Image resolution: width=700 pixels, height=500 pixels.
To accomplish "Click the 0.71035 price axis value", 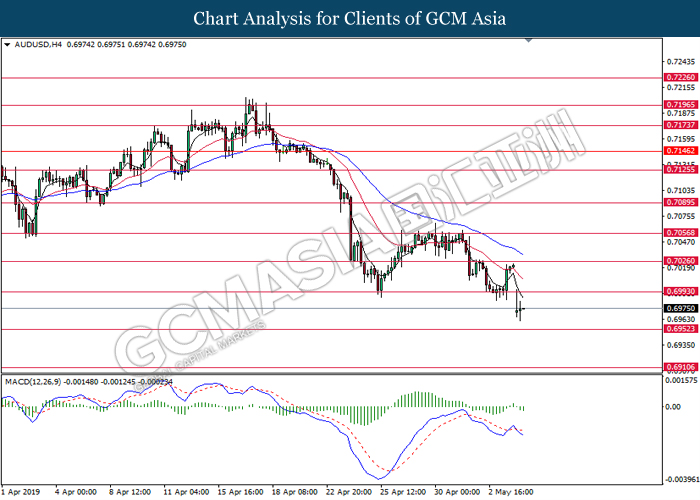I will coord(681,190).
